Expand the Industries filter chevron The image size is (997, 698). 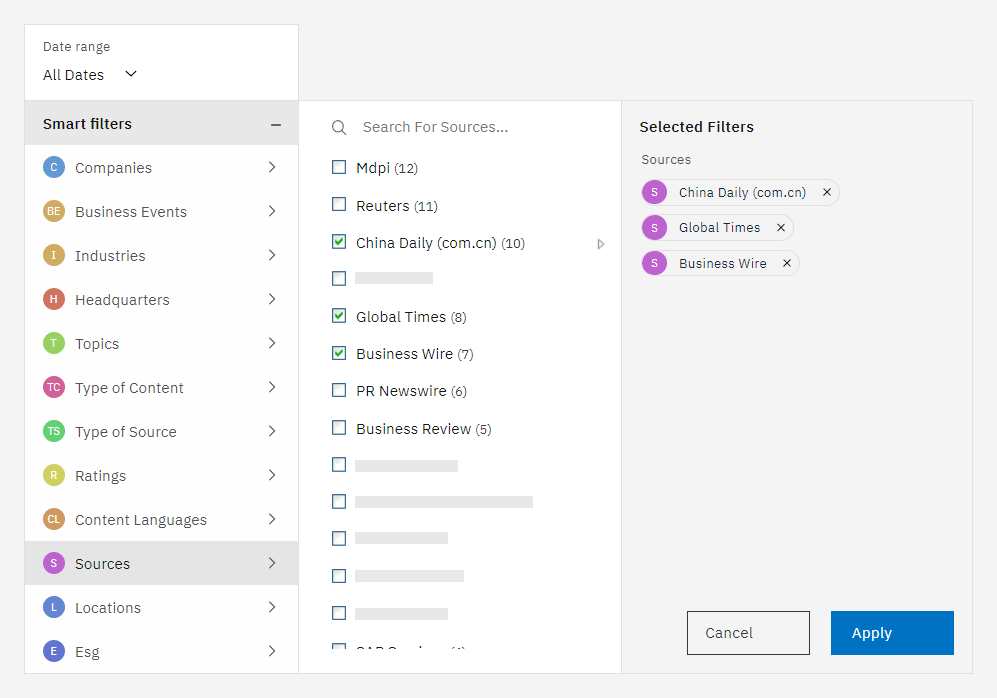coord(272,255)
